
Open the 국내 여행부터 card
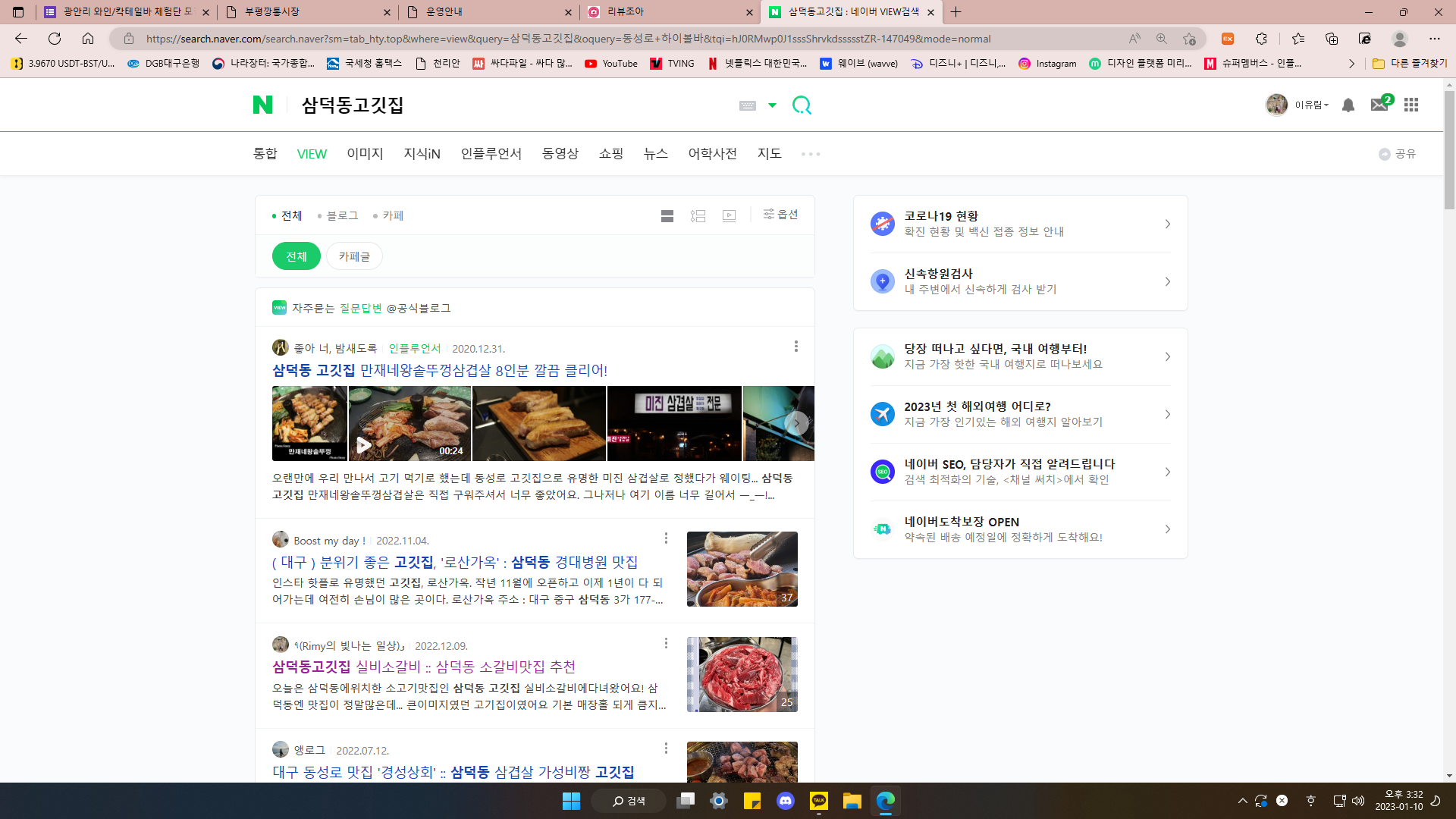(1020, 356)
